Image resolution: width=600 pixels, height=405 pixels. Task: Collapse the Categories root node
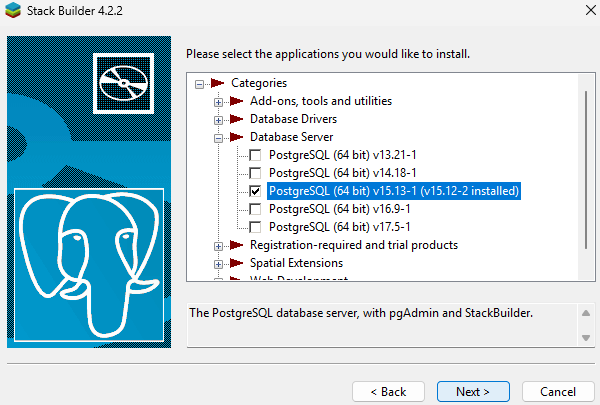pyautogui.click(x=199, y=84)
